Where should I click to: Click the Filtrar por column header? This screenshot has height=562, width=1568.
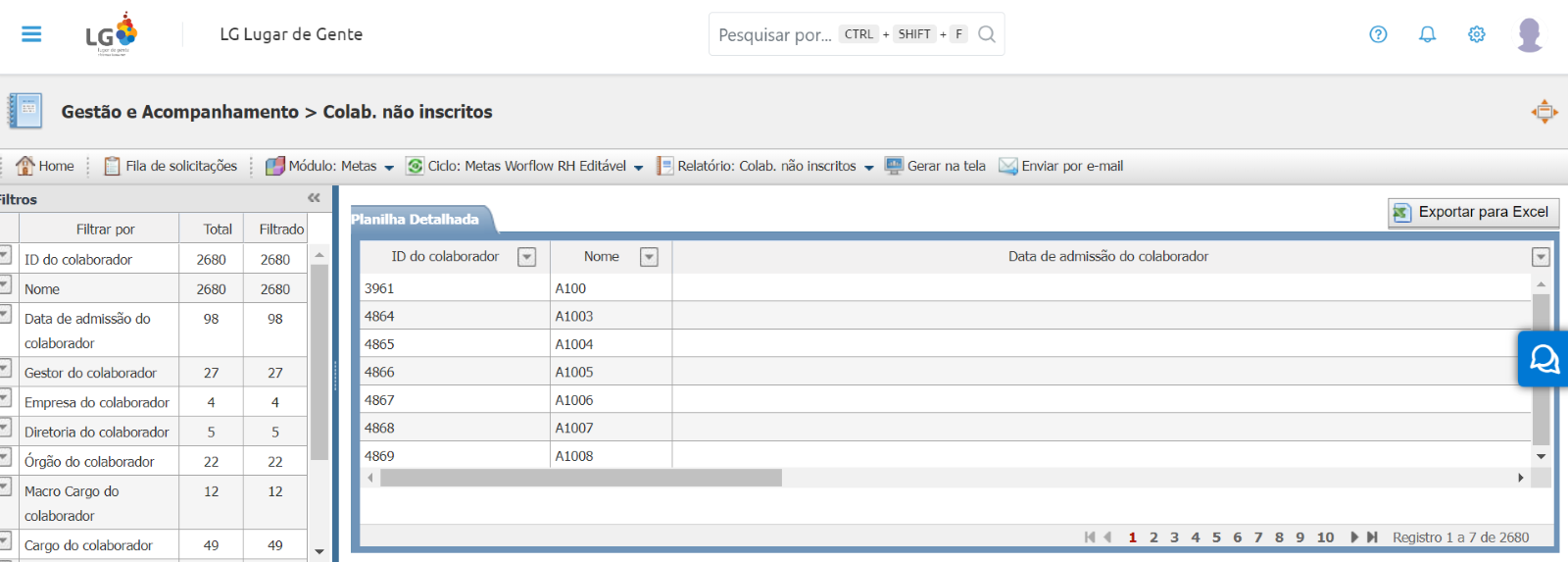[106, 229]
